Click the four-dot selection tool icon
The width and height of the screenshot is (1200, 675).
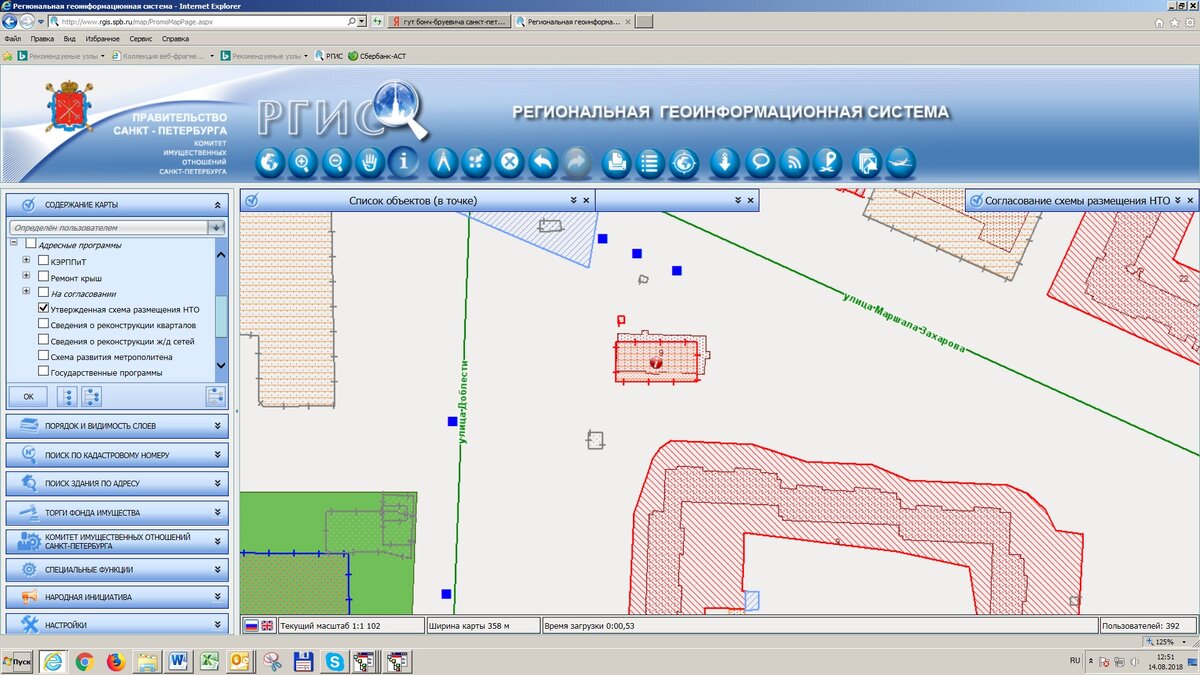(477, 161)
